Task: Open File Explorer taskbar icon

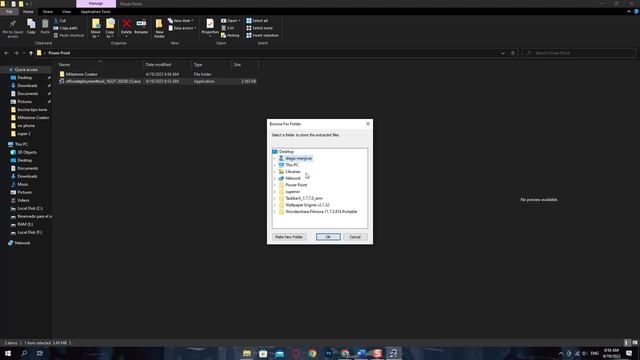Action: 247,353
